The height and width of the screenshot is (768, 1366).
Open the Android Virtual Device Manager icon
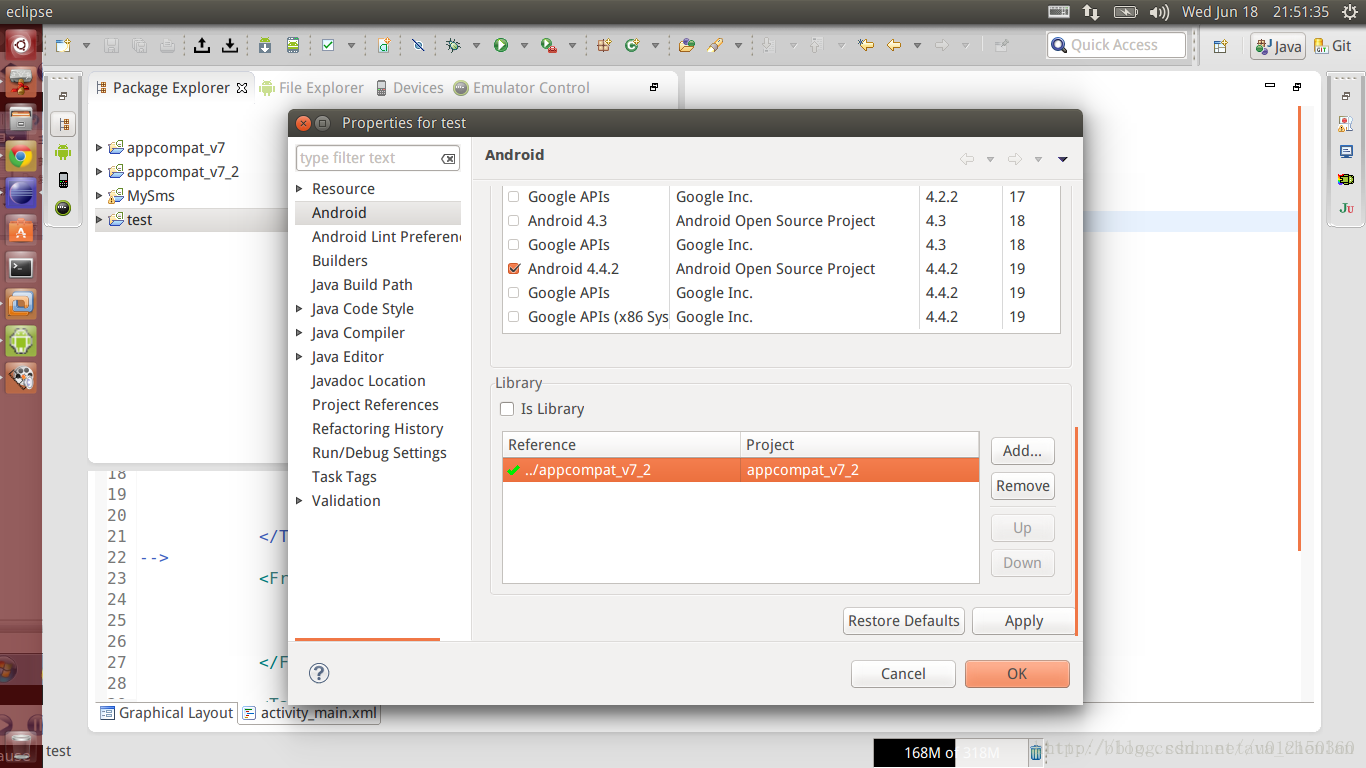[293, 45]
